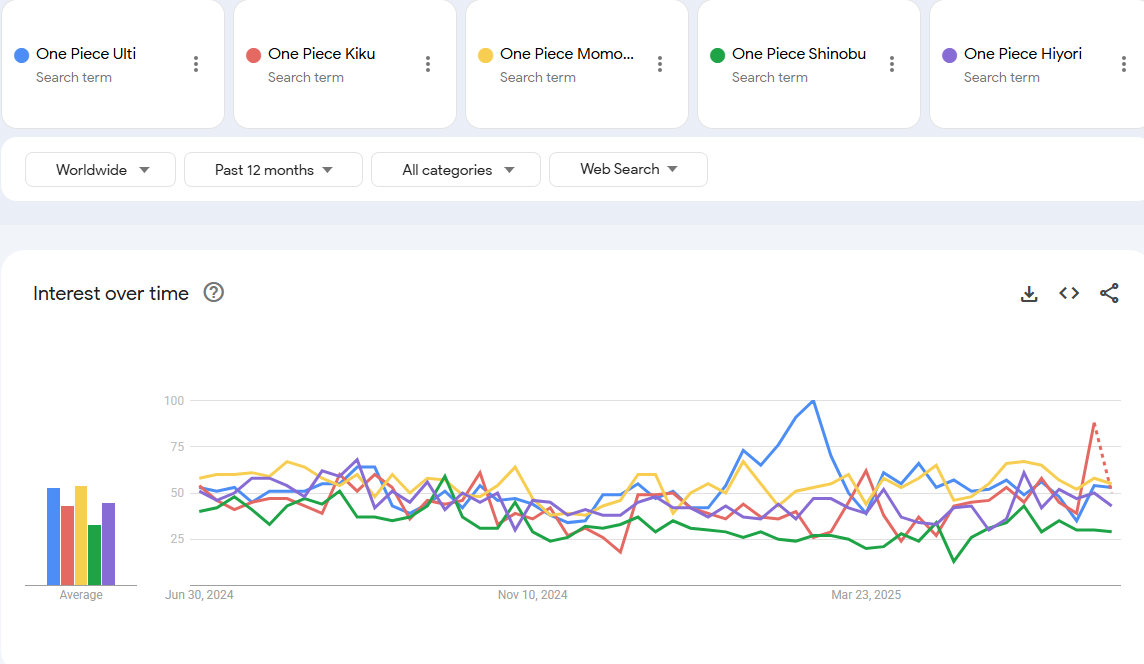The width and height of the screenshot is (1144, 664).
Task: Click the blue One Piece Ulti dot
Action: coord(22,55)
